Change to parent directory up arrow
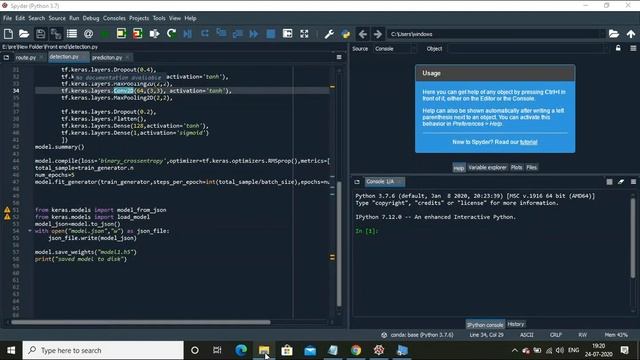The width and height of the screenshot is (640, 360). click(x=631, y=34)
